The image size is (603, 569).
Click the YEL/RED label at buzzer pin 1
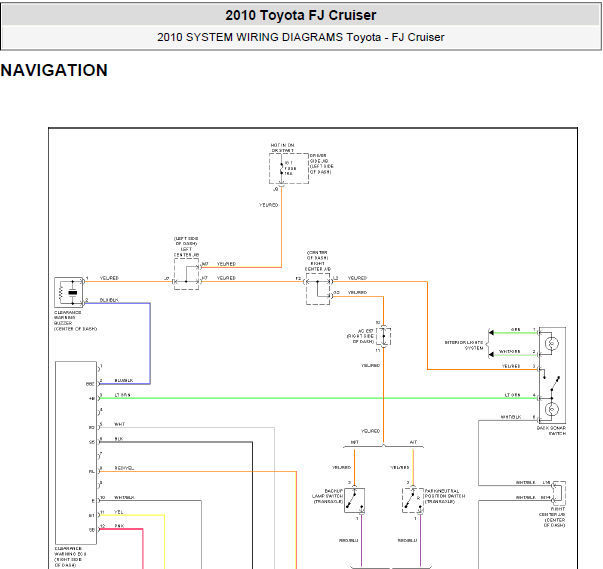(109, 278)
